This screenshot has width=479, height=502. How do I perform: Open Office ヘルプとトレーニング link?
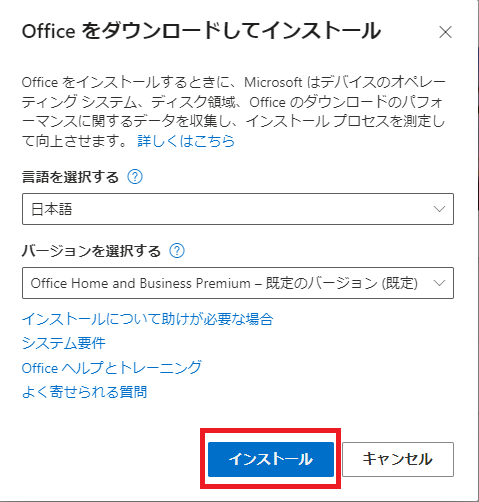click(112, 368)
